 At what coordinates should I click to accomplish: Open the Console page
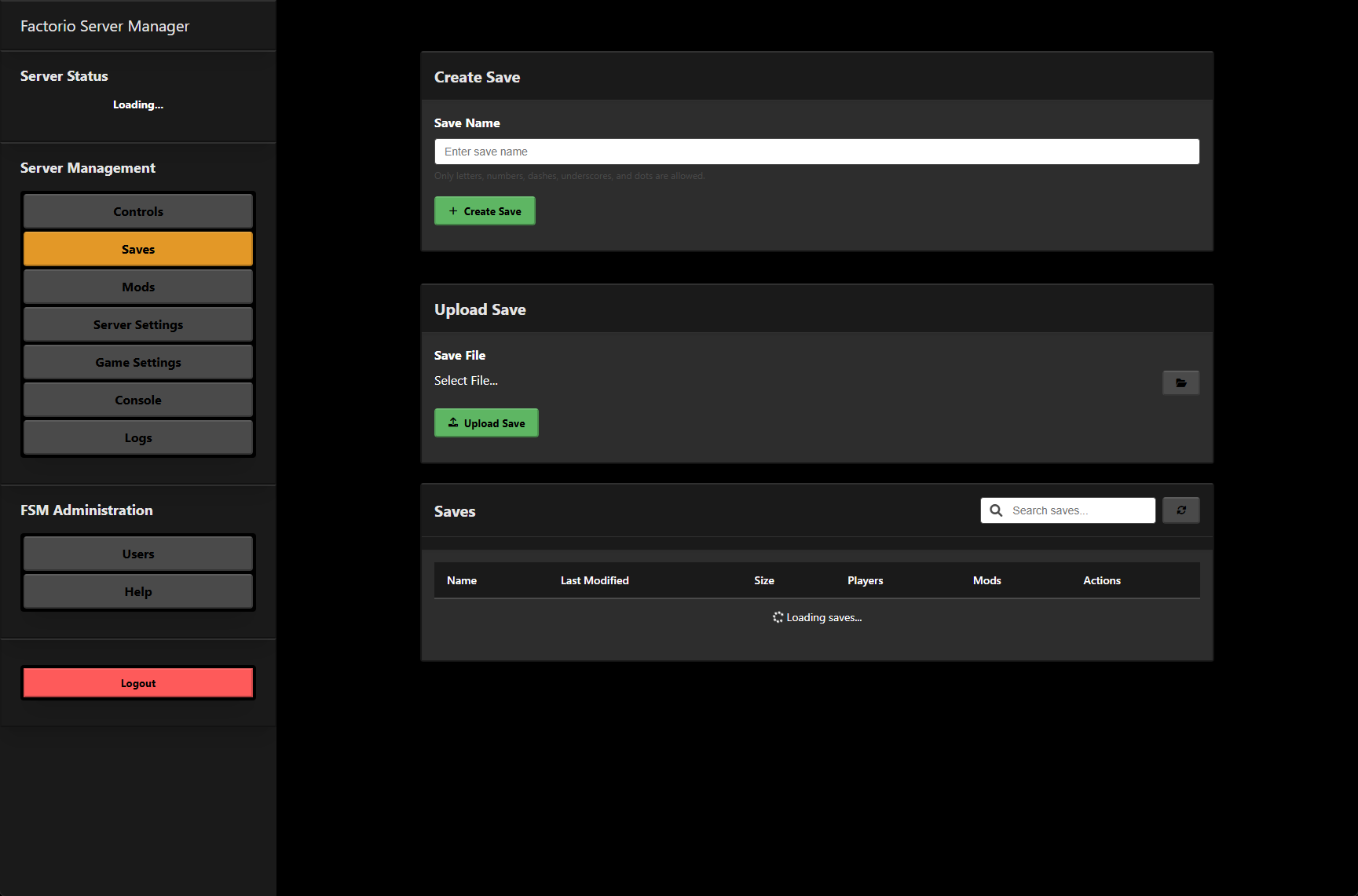(138, 400)
